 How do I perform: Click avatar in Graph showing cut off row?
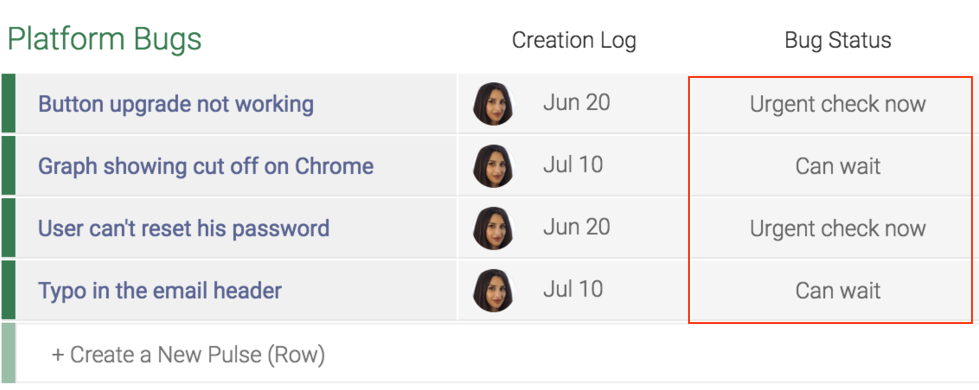(493, 166)
